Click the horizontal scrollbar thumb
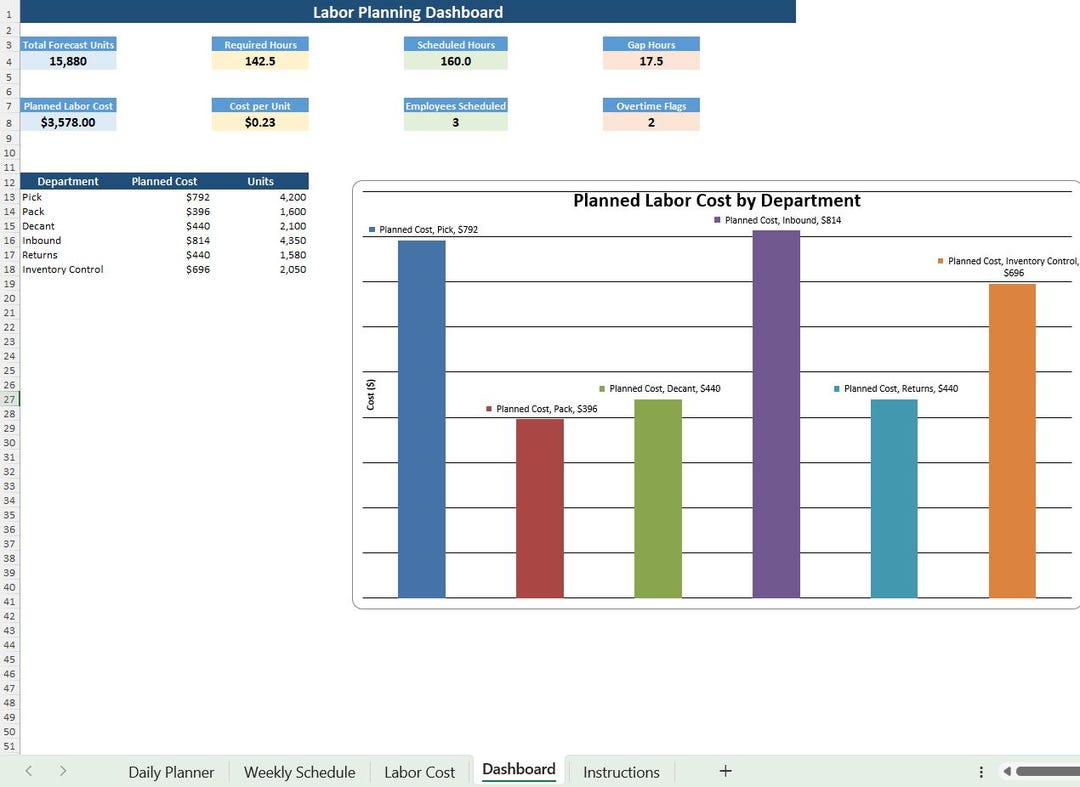The image size is (1080, 787). pos(1048,772)
